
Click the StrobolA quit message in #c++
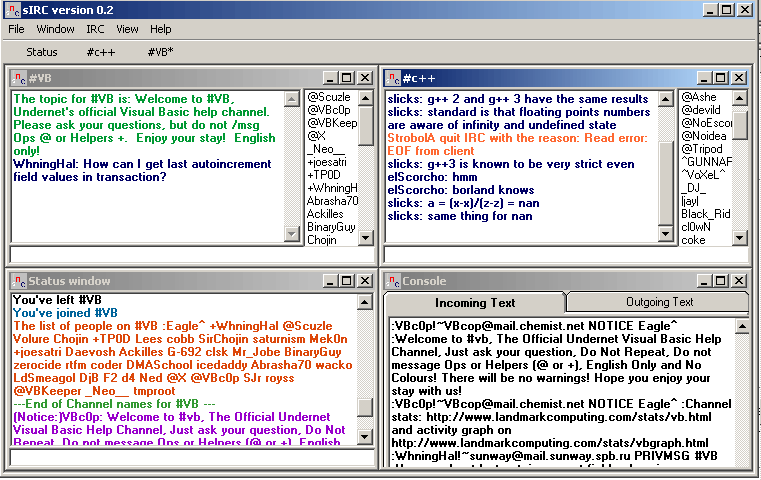[x=517, y=144]
